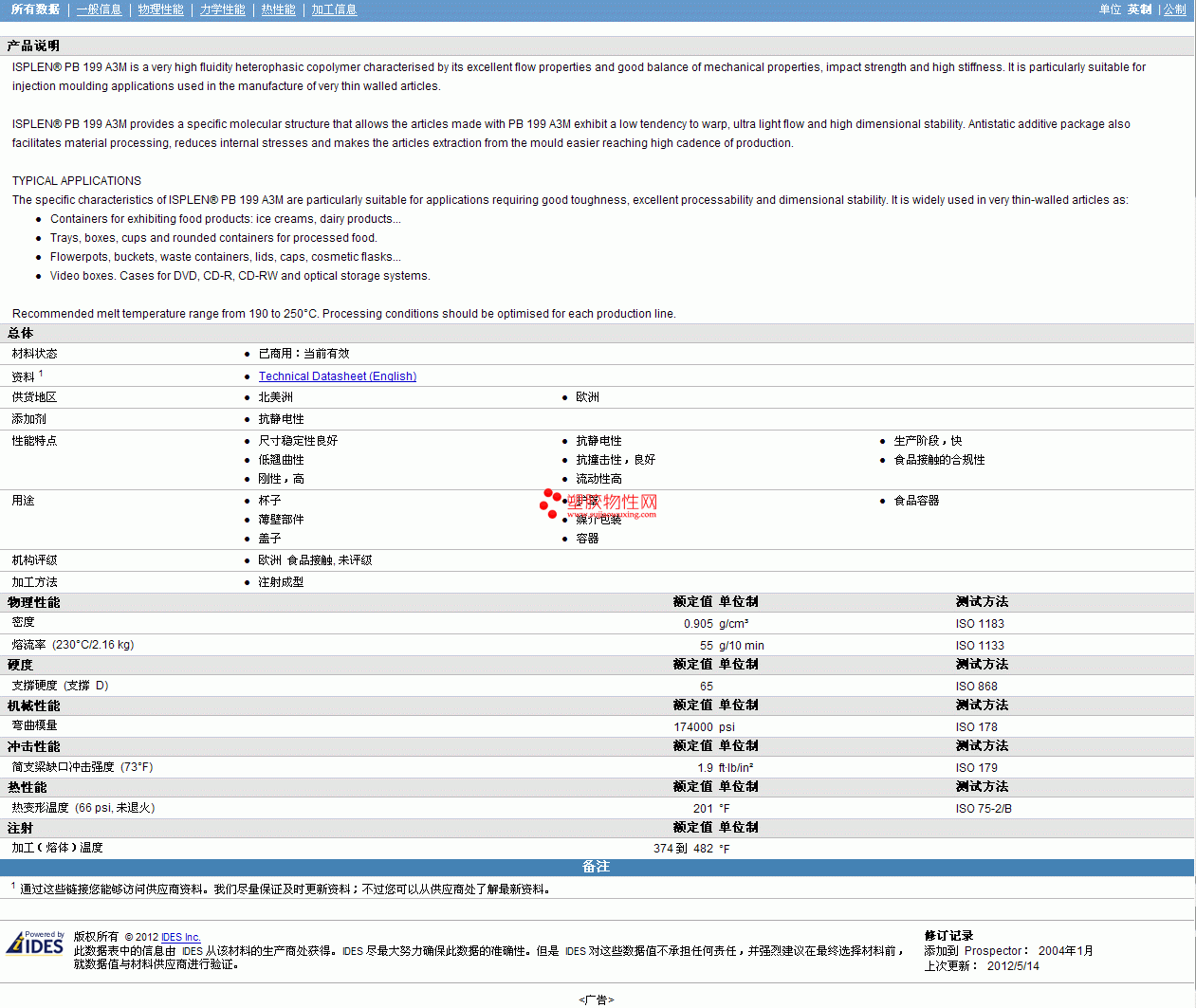Screen dimensions: 1196x1008
Task: Click the 产品说明 section header
Action: pyautogui.click(x=33, y=46)
